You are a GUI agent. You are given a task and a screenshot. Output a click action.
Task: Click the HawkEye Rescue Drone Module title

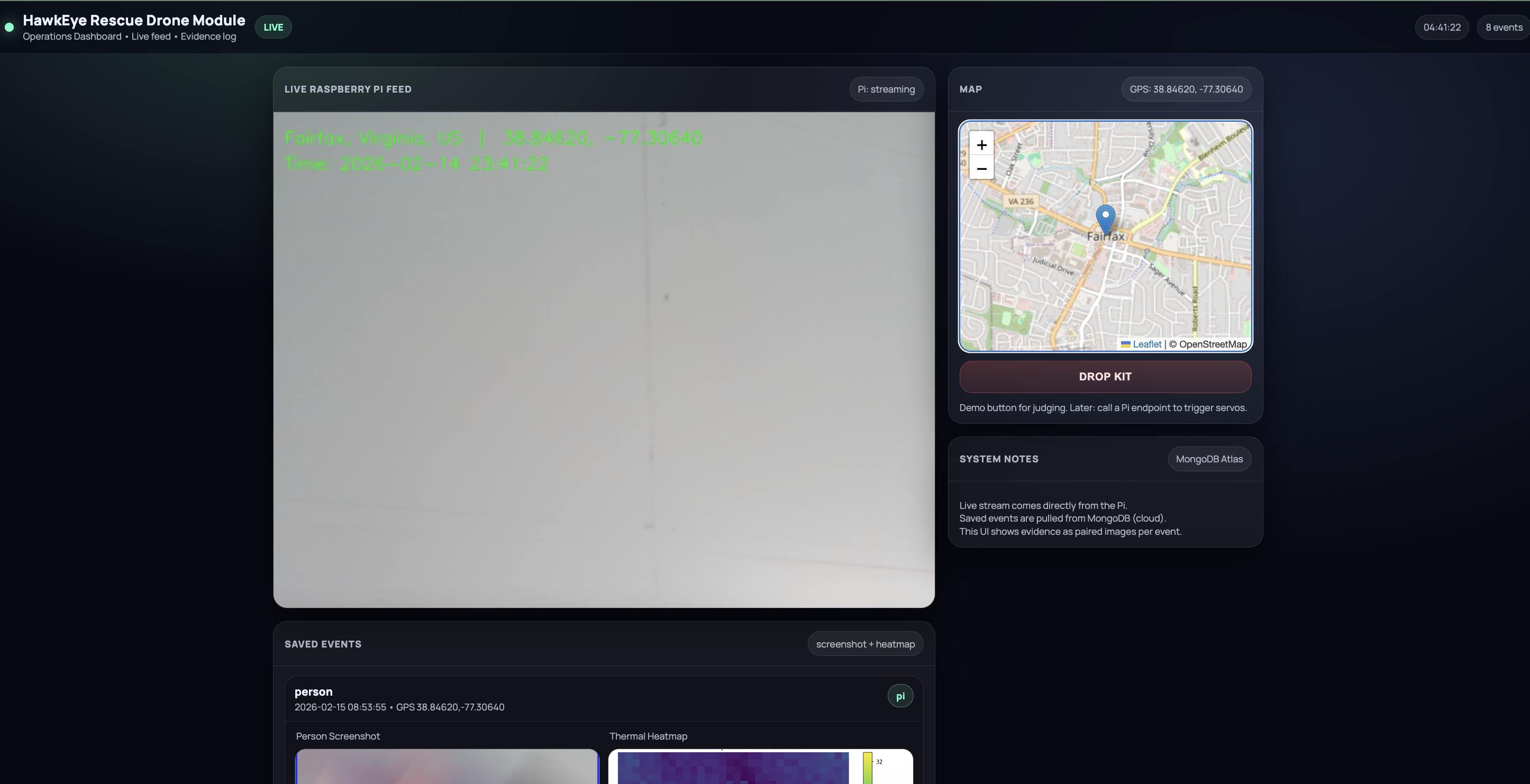tap(134, 20)
